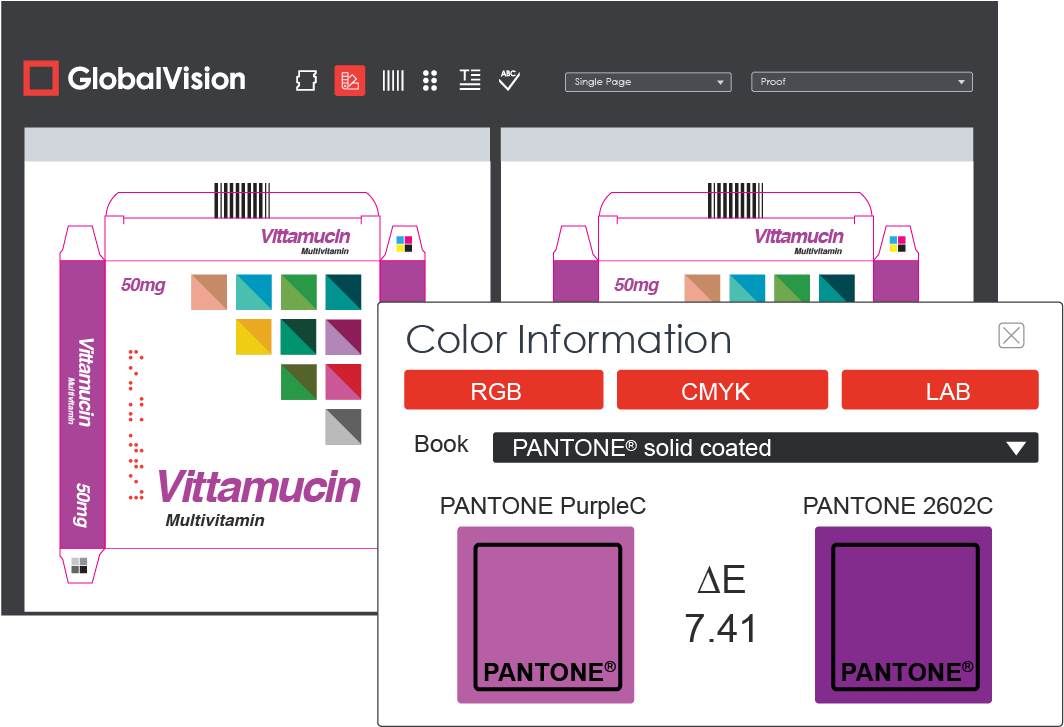Click the Color Information heading
Viewport: 1064px width, 727px height.
click(x=569, y=339)
